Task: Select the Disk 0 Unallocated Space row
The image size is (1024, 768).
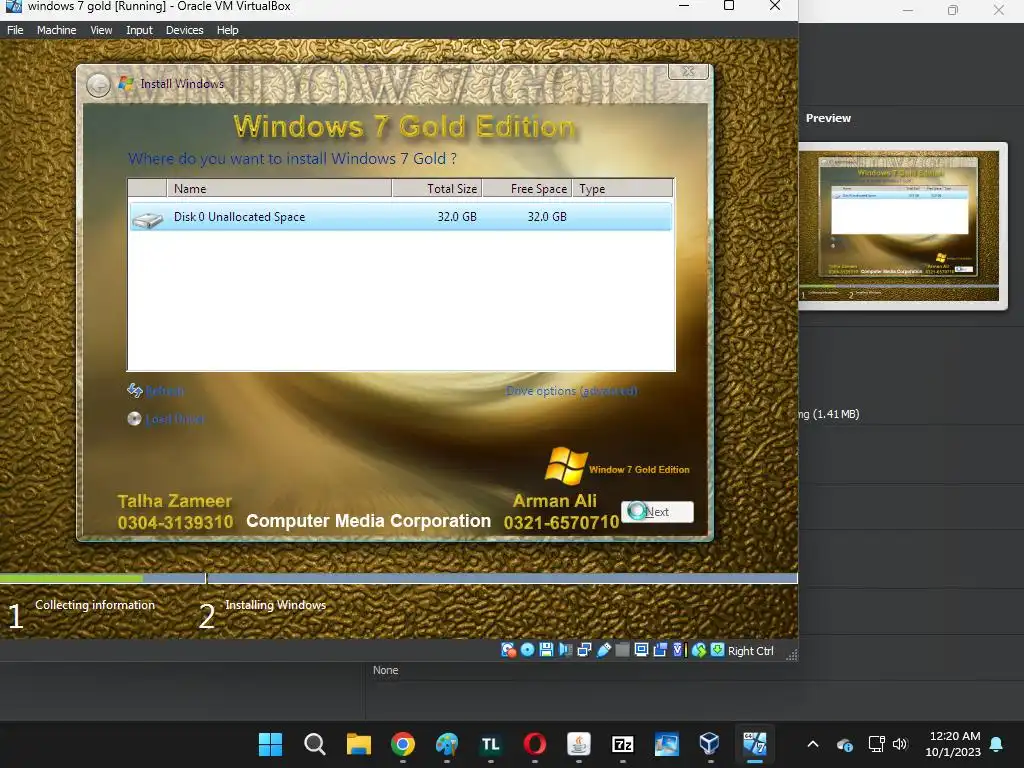Action: coord(400,217)
